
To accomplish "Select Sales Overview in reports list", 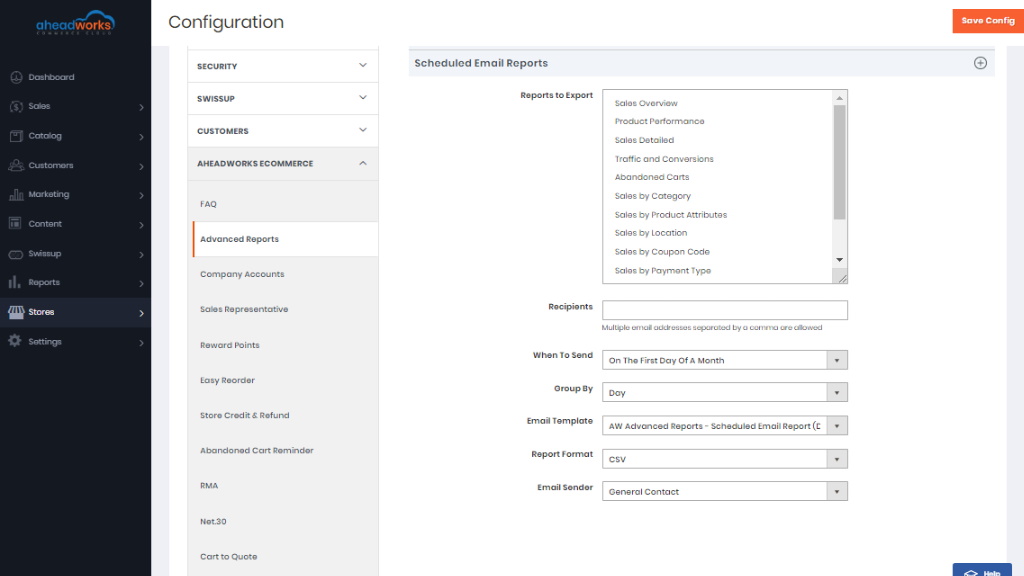I will 646,103.
